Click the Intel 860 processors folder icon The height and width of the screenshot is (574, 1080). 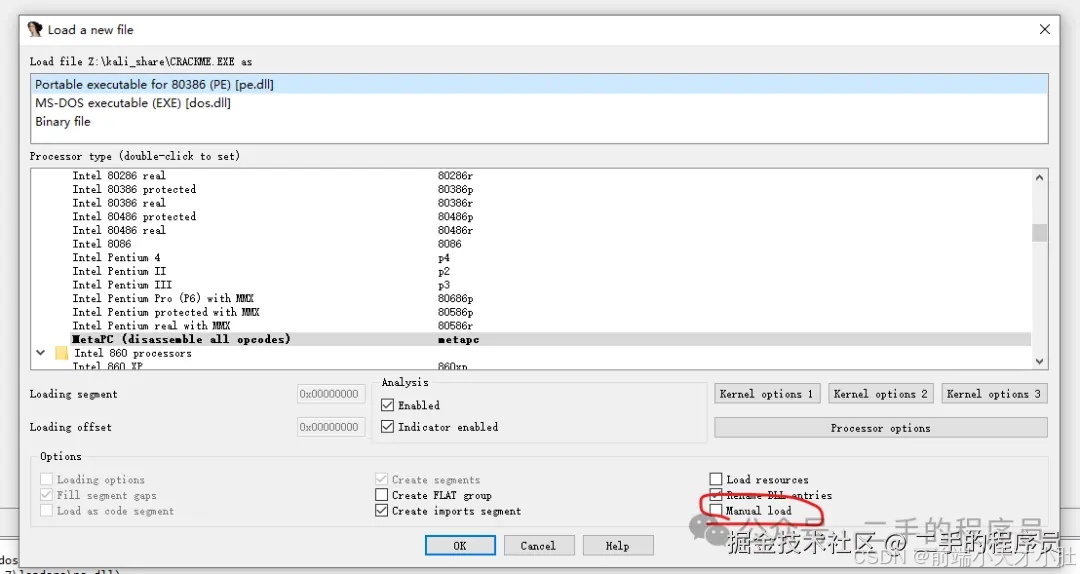pos(61,353)
